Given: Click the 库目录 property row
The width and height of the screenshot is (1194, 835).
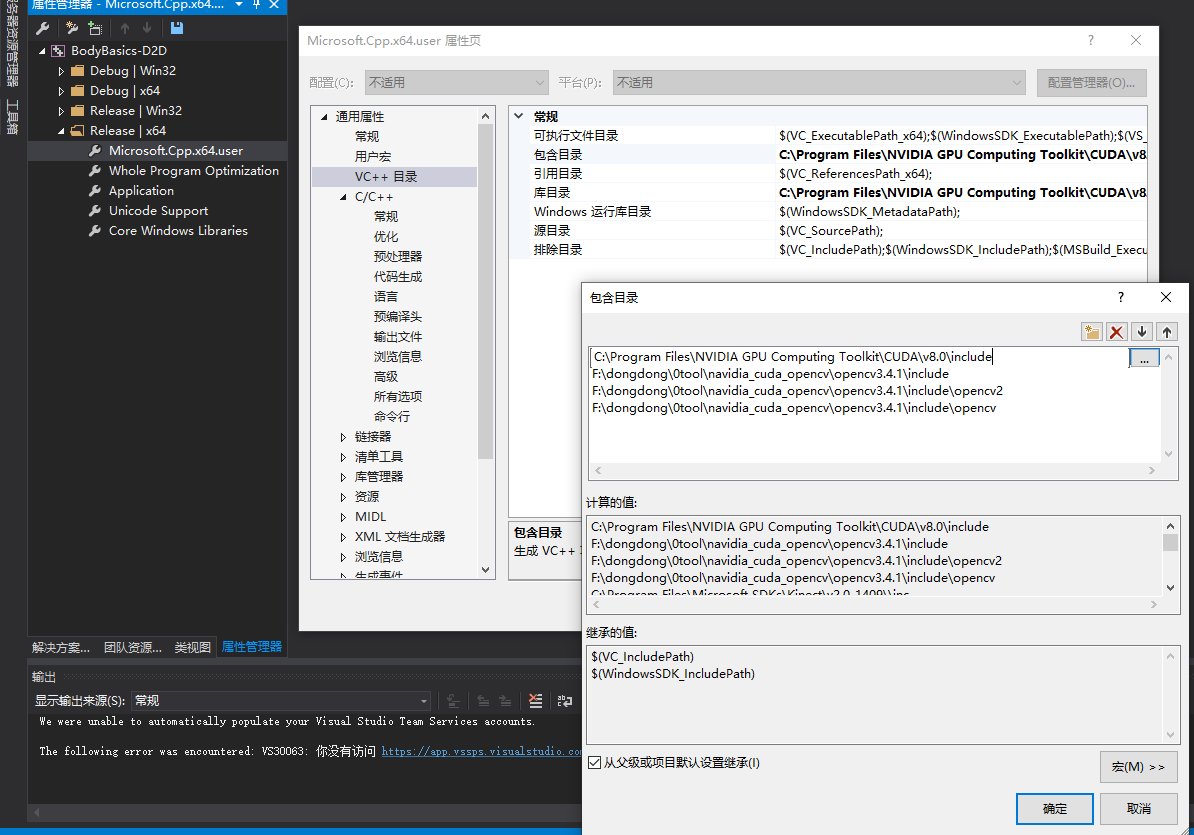Looking at the screenshot, I should point(828,193).
